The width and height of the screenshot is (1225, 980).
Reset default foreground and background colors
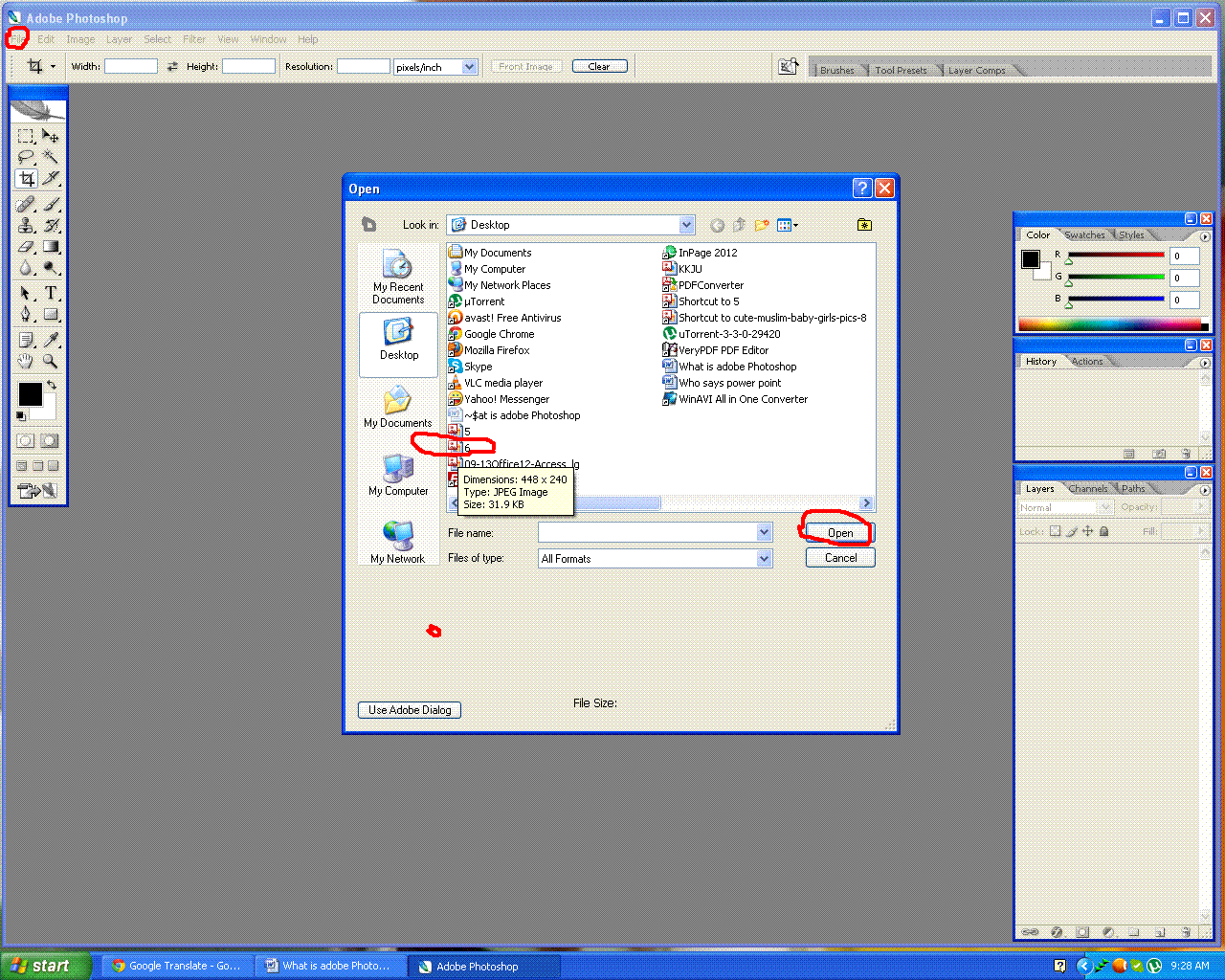point(20,415)
